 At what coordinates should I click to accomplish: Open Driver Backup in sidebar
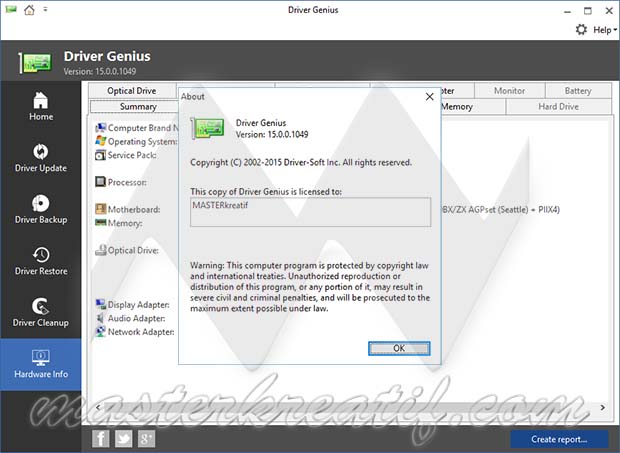coord(41,210)
